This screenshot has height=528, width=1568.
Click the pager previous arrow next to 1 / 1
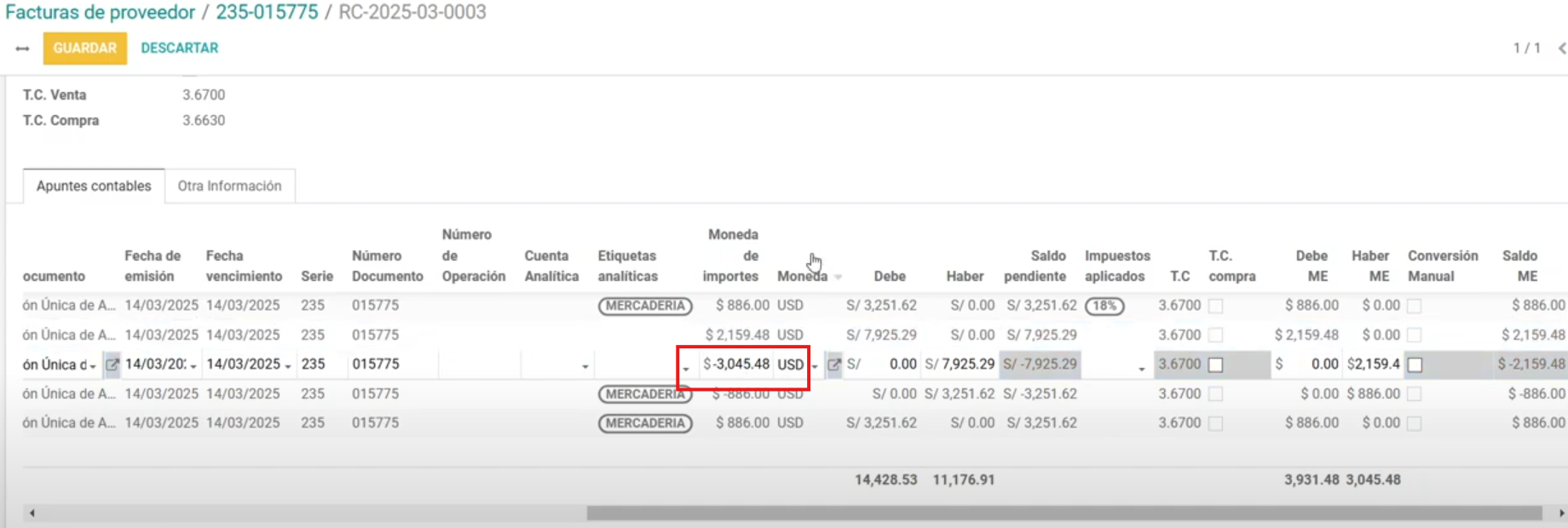[x=1561, y=49]
